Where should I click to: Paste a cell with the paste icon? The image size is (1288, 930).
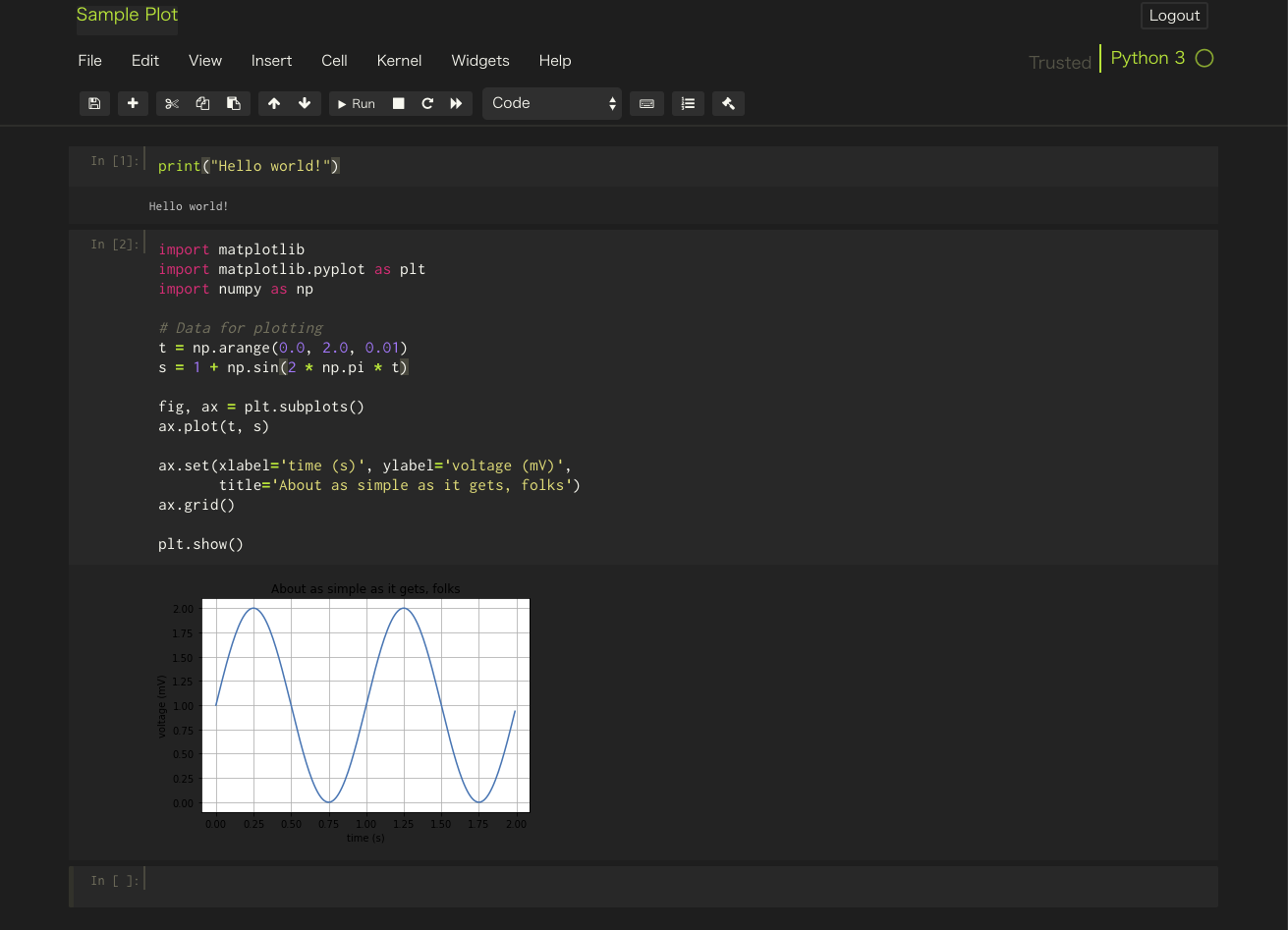pyautogui.click(x=234, y=103)
